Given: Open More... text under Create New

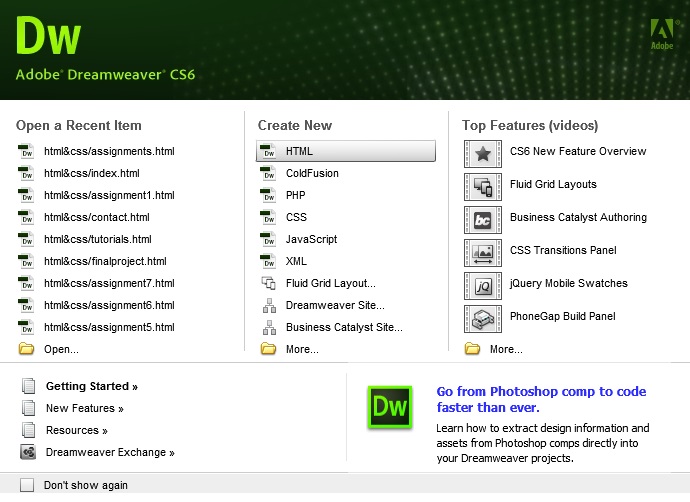Looking at the screenshot, I should (x=302, y=349).
